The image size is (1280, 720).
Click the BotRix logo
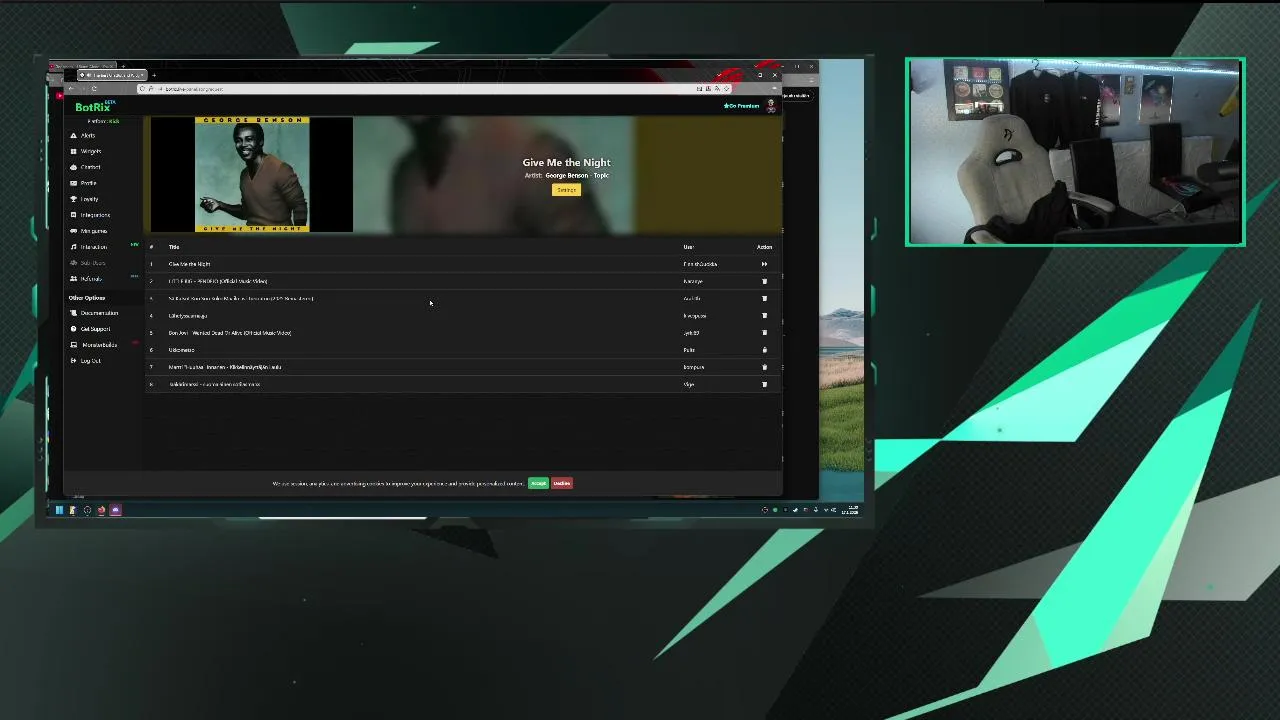pos(94,106)
